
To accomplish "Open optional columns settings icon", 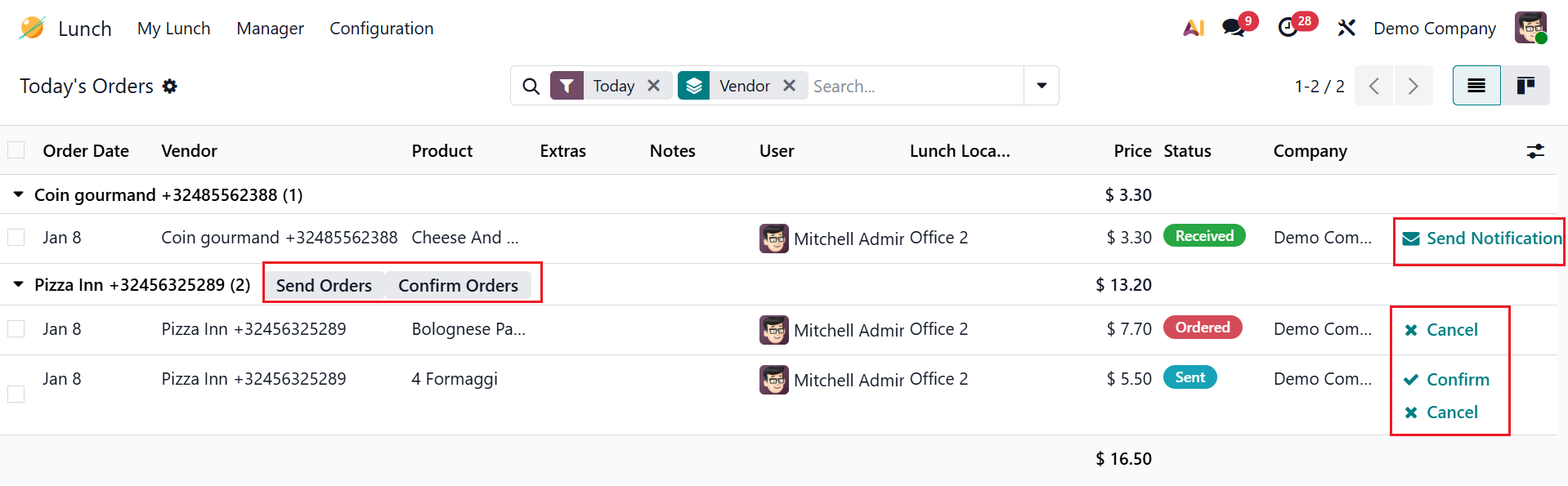I will click(1535, 151).
